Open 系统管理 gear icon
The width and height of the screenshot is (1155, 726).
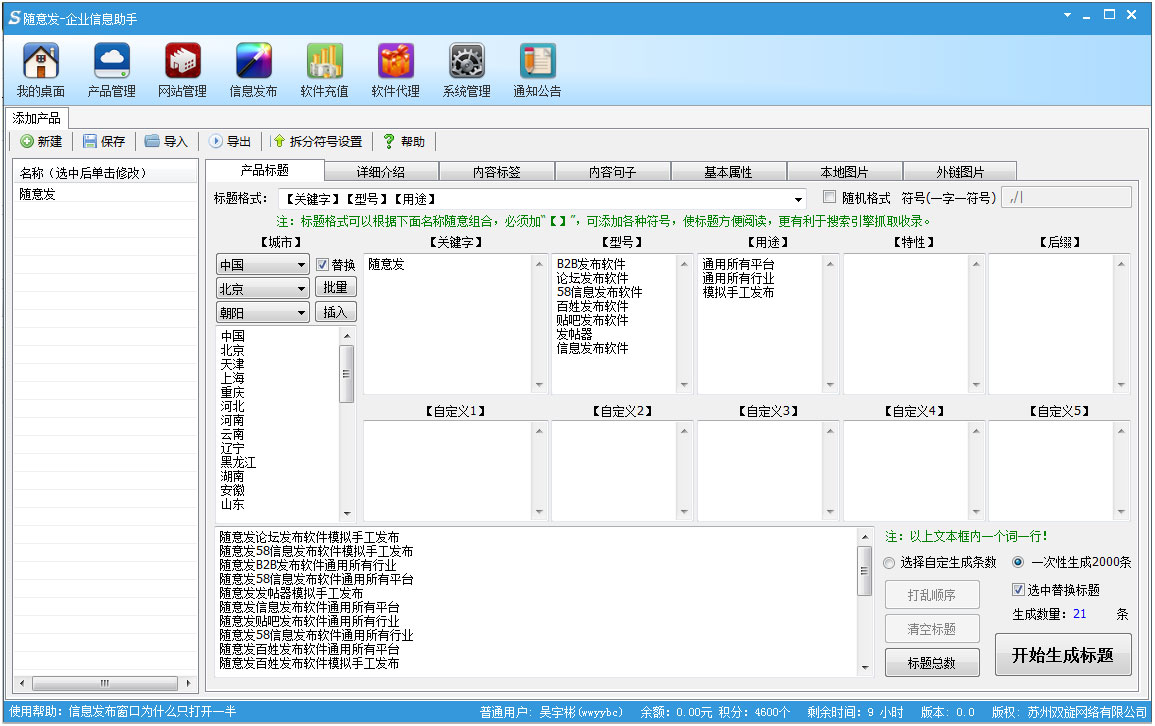click(x=466, y=63)
